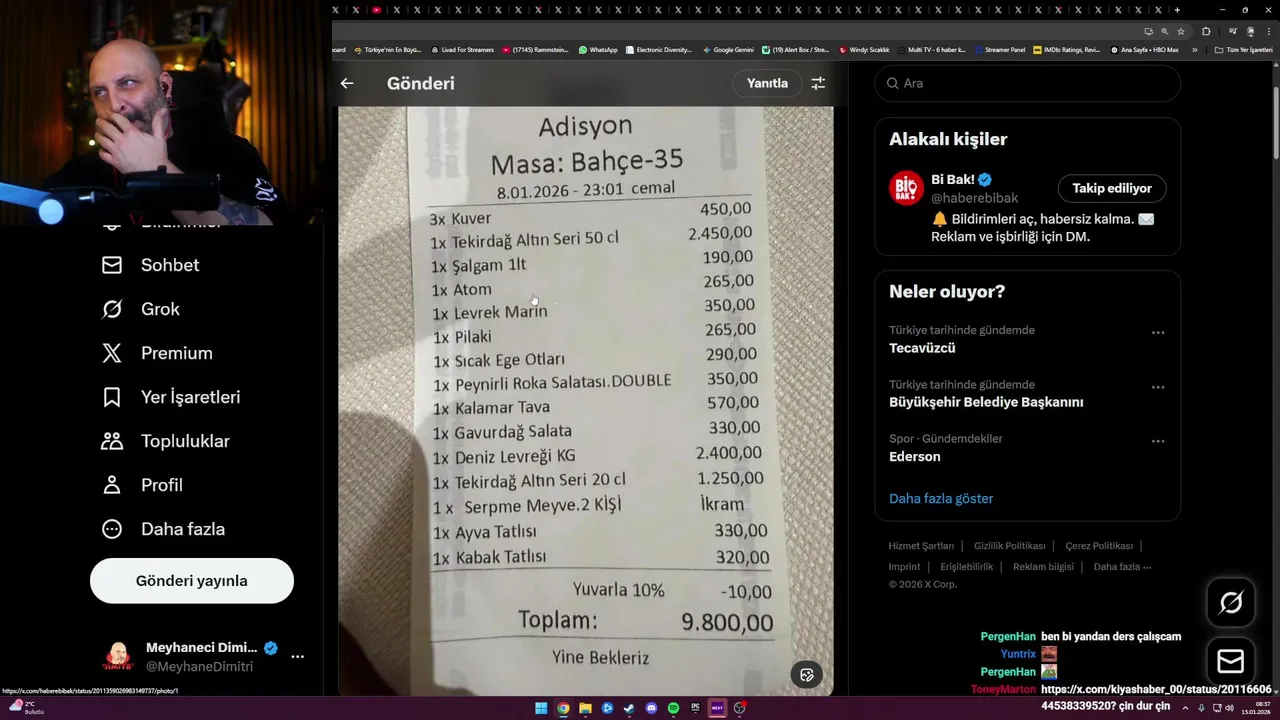Open Çerez Politikası footer link
The width and height of the screenshot is (1280, 720).
[x=1099, y=546]
